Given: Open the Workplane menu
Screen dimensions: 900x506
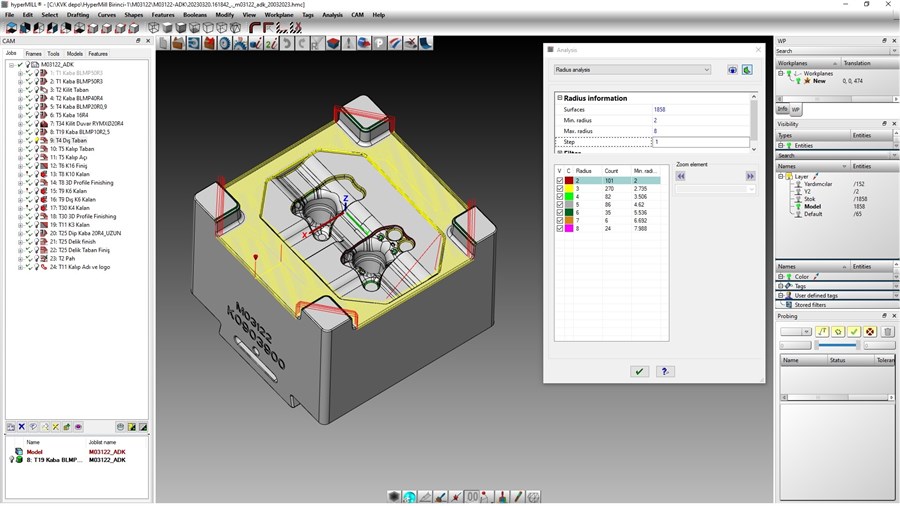Looking at the screenshot, I should 279,15.
